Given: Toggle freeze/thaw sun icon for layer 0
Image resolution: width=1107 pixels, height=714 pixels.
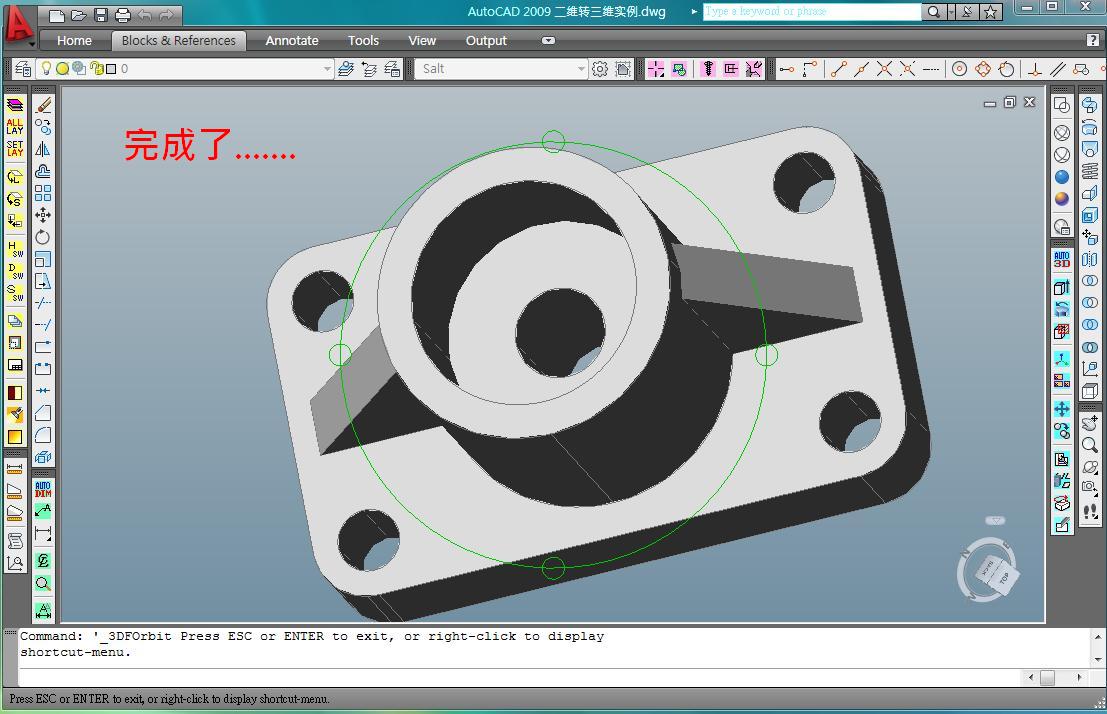Looking at the screenshot, I should (x=63, y=69).
